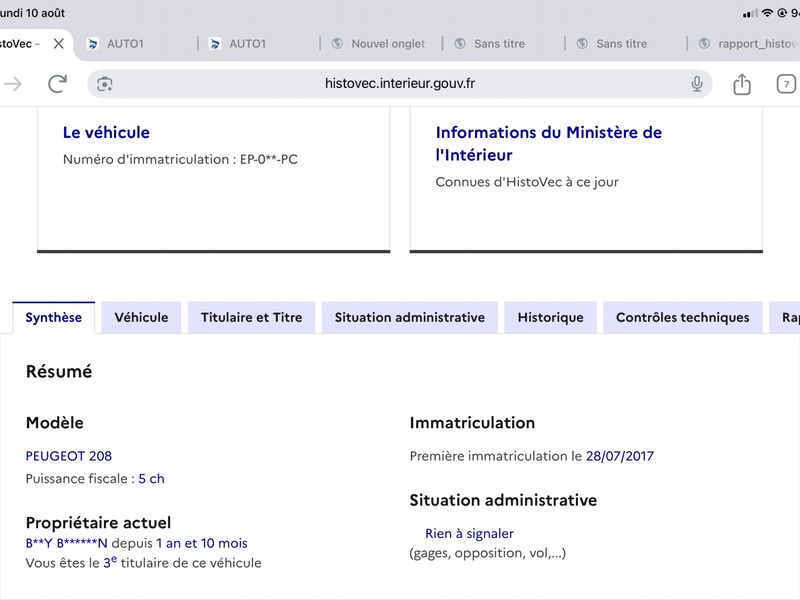Click the owner name B**Y B******N
Image resolution: width=800 pixels, height=600 pixels.
click(x=66, y=543)
